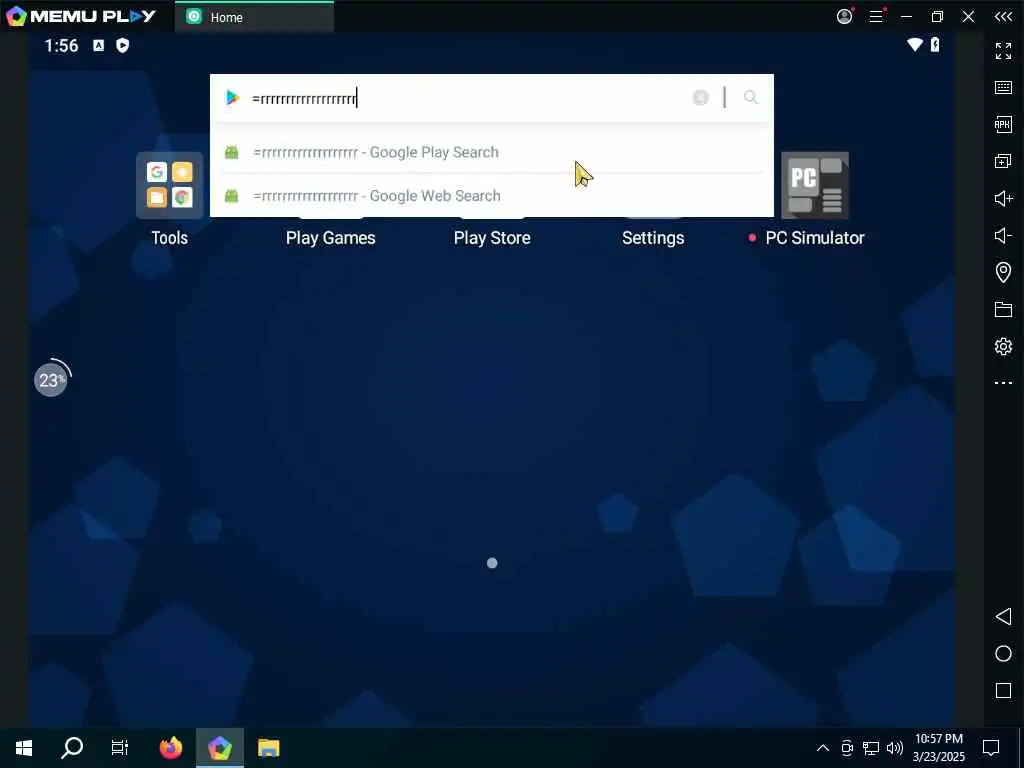
Task: Open Windows Task View
Action: pos(120,748)
